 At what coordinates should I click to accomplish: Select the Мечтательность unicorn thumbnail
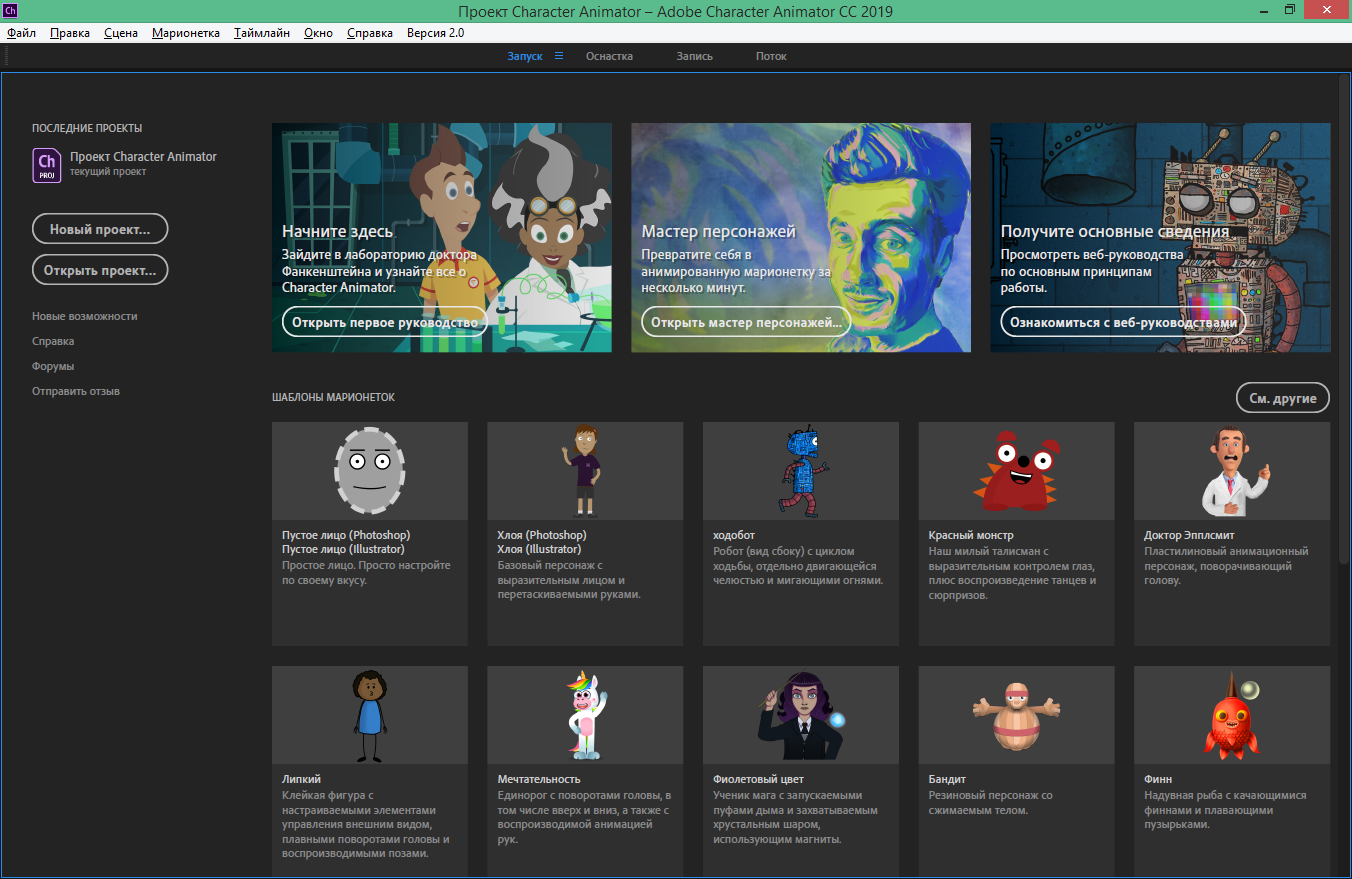585,715
